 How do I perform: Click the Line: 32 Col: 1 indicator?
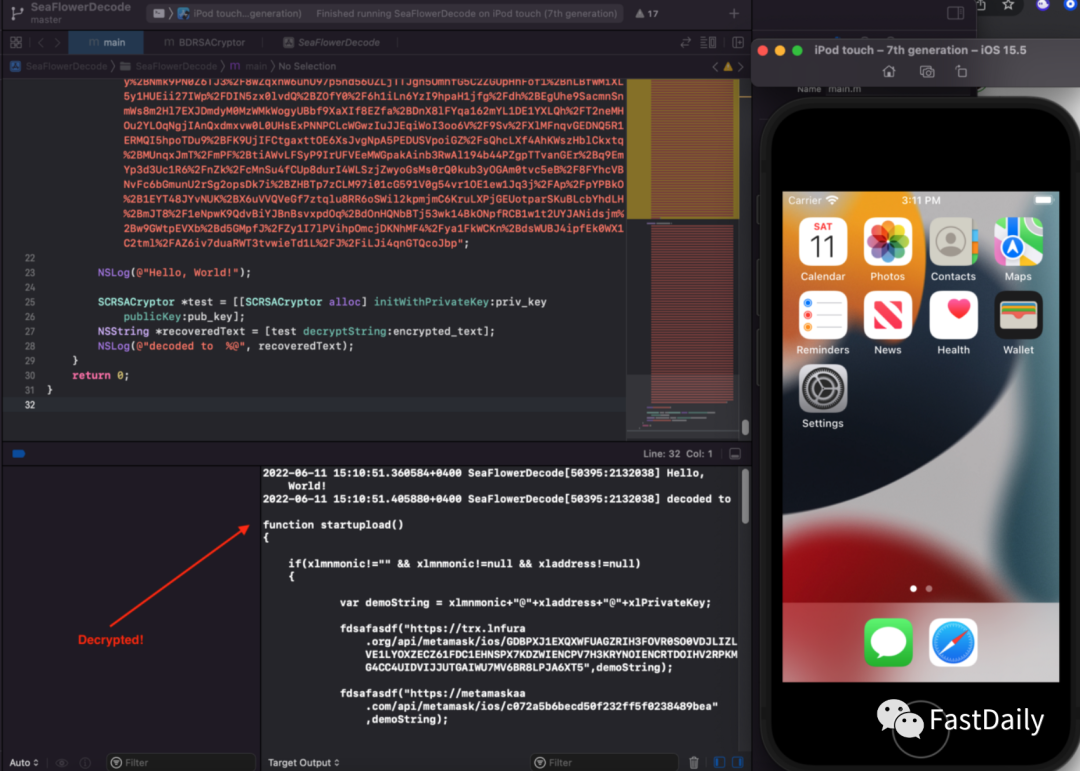click(x=678, y=453)
